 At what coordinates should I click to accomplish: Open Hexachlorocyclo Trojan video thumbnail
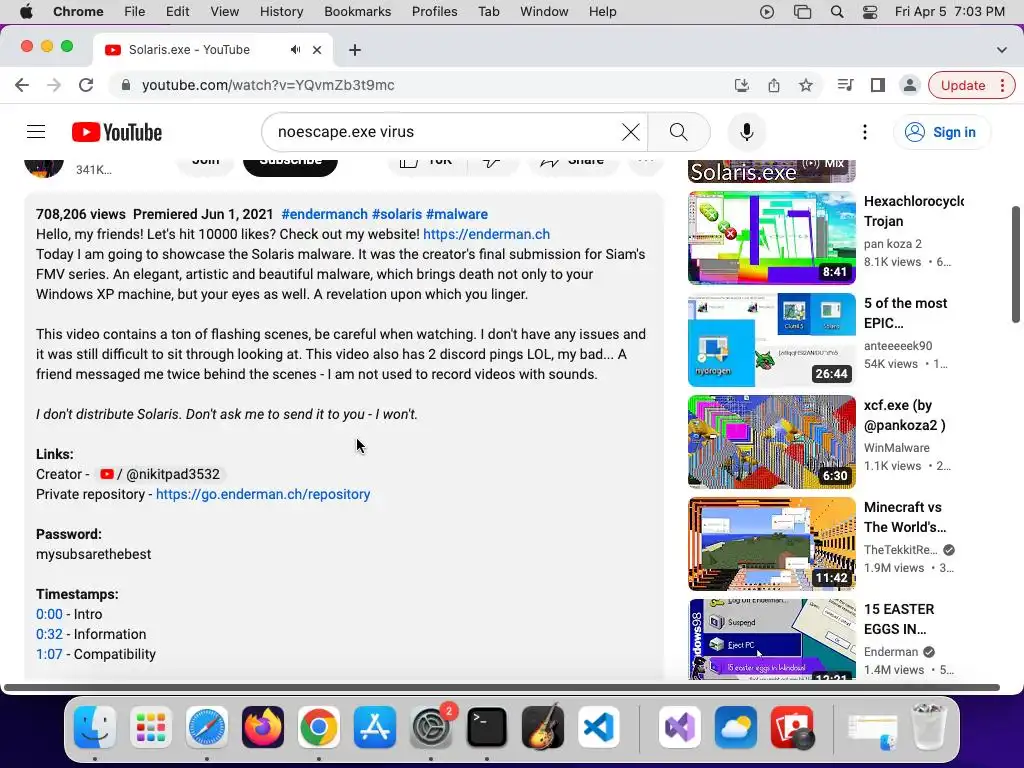click(x=772, y=238)
